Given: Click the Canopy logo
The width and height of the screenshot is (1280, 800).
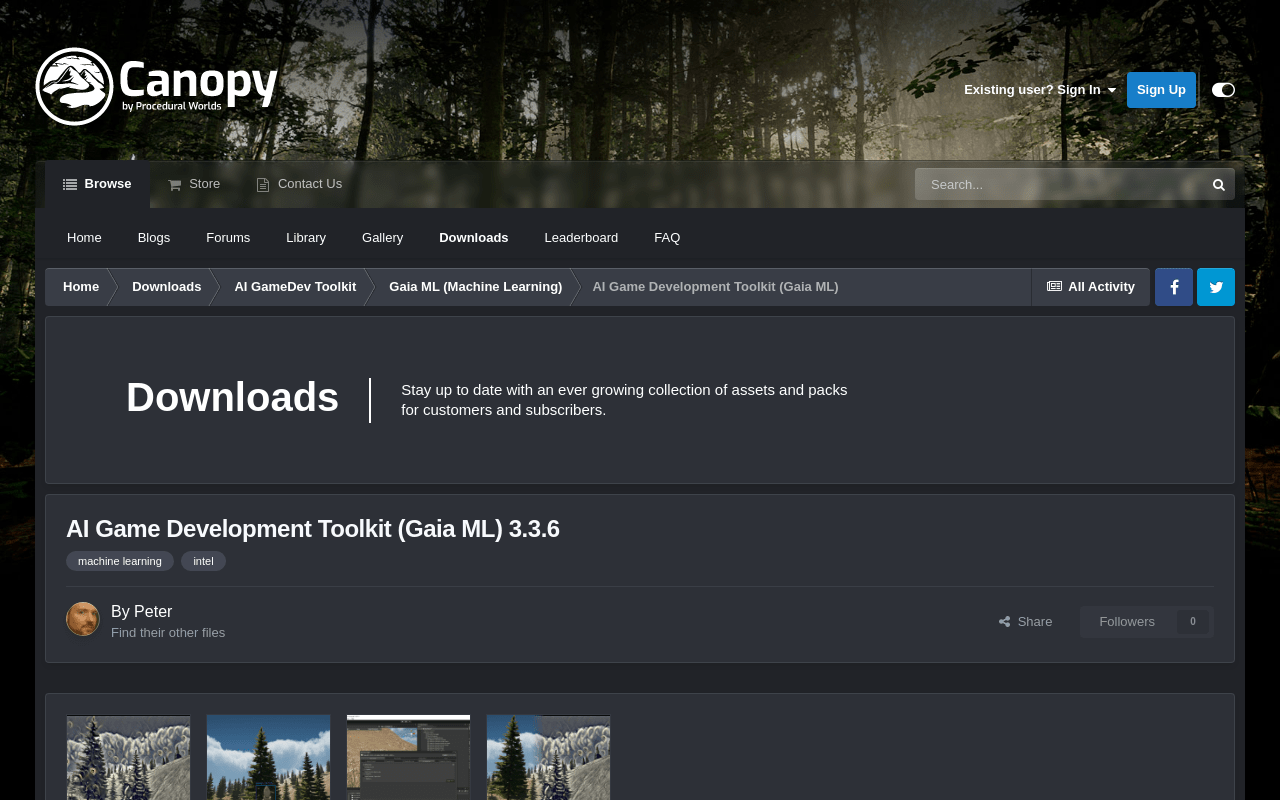Looking at the screenshot, I should coord(157,86).
